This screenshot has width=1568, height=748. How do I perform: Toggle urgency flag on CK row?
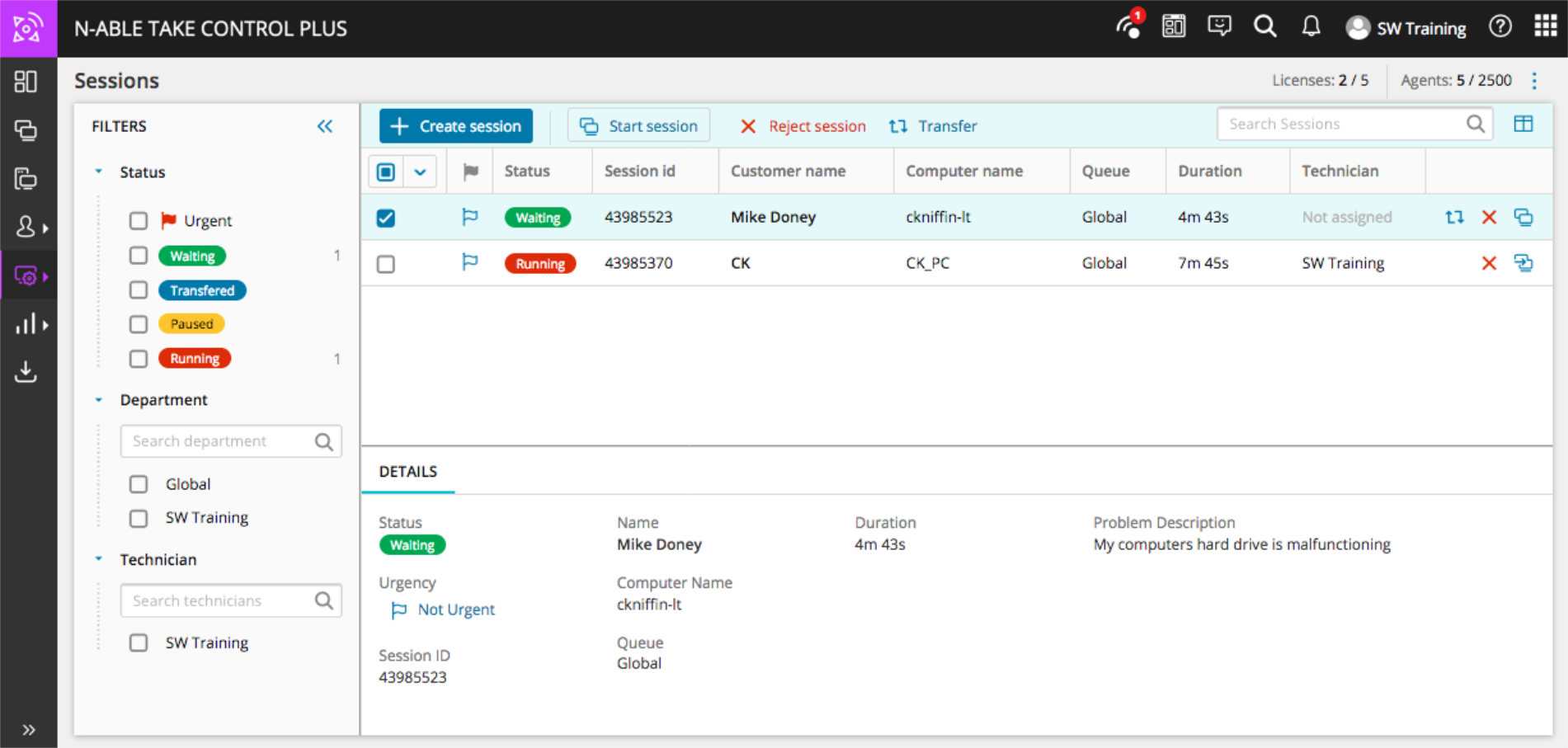pos(469,262)
